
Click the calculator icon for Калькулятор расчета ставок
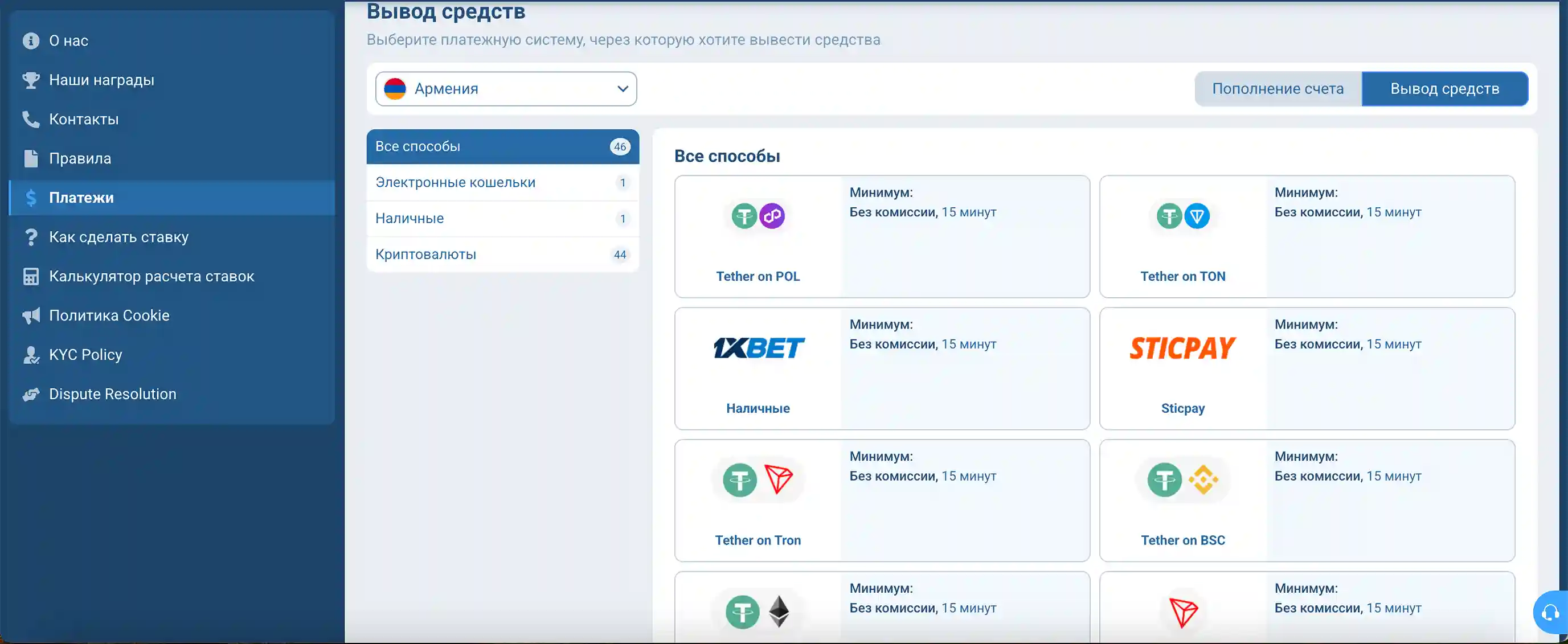pyautogui.click(x=30, y=276)
